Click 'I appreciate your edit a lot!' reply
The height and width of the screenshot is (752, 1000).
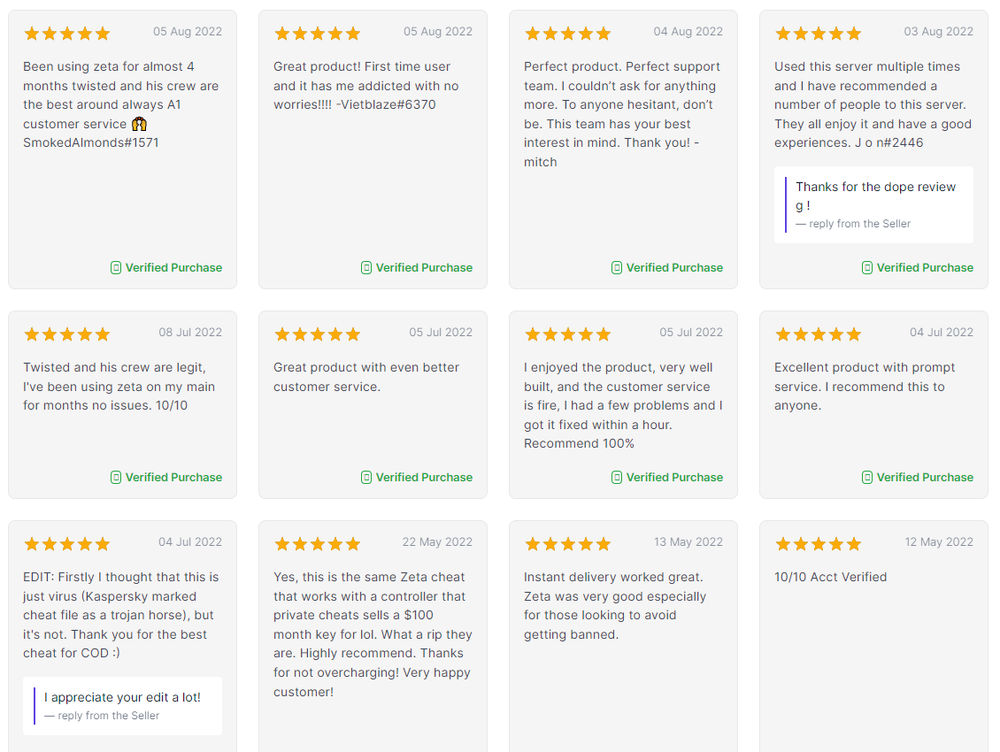122,697
